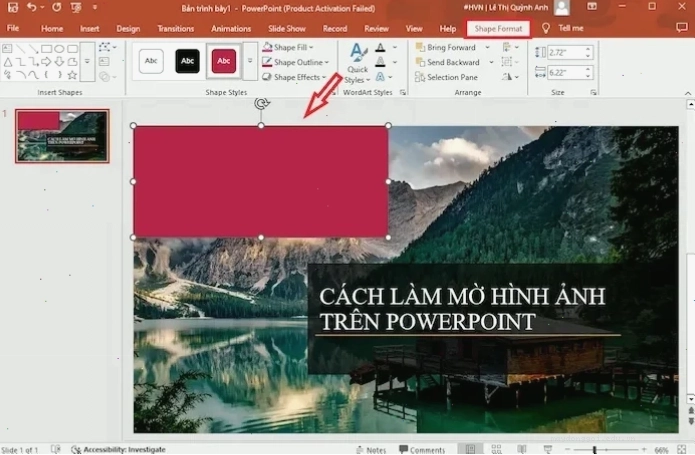Open the View tab
This screenshot has height=455, width=695.
click(414, 29)
